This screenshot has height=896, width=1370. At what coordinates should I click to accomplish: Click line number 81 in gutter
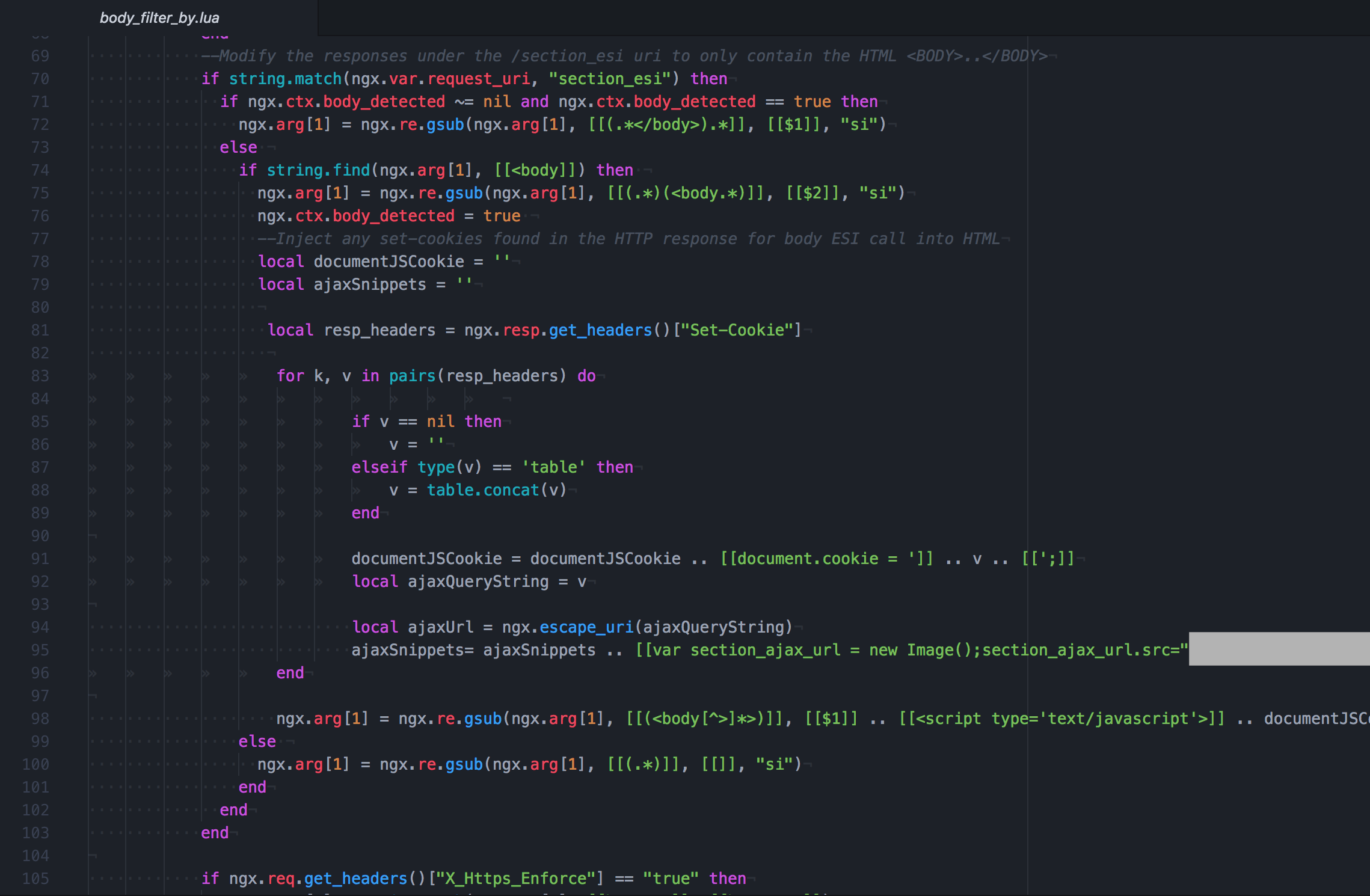coord(40,330)
